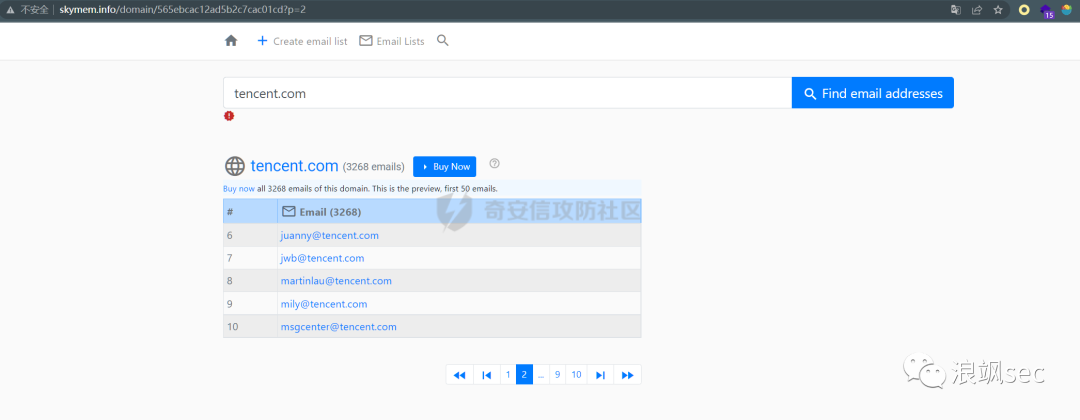Click the share page icon in address bar
The width and height of the screenshot is (1080, 420).
(x=977, y=10)
